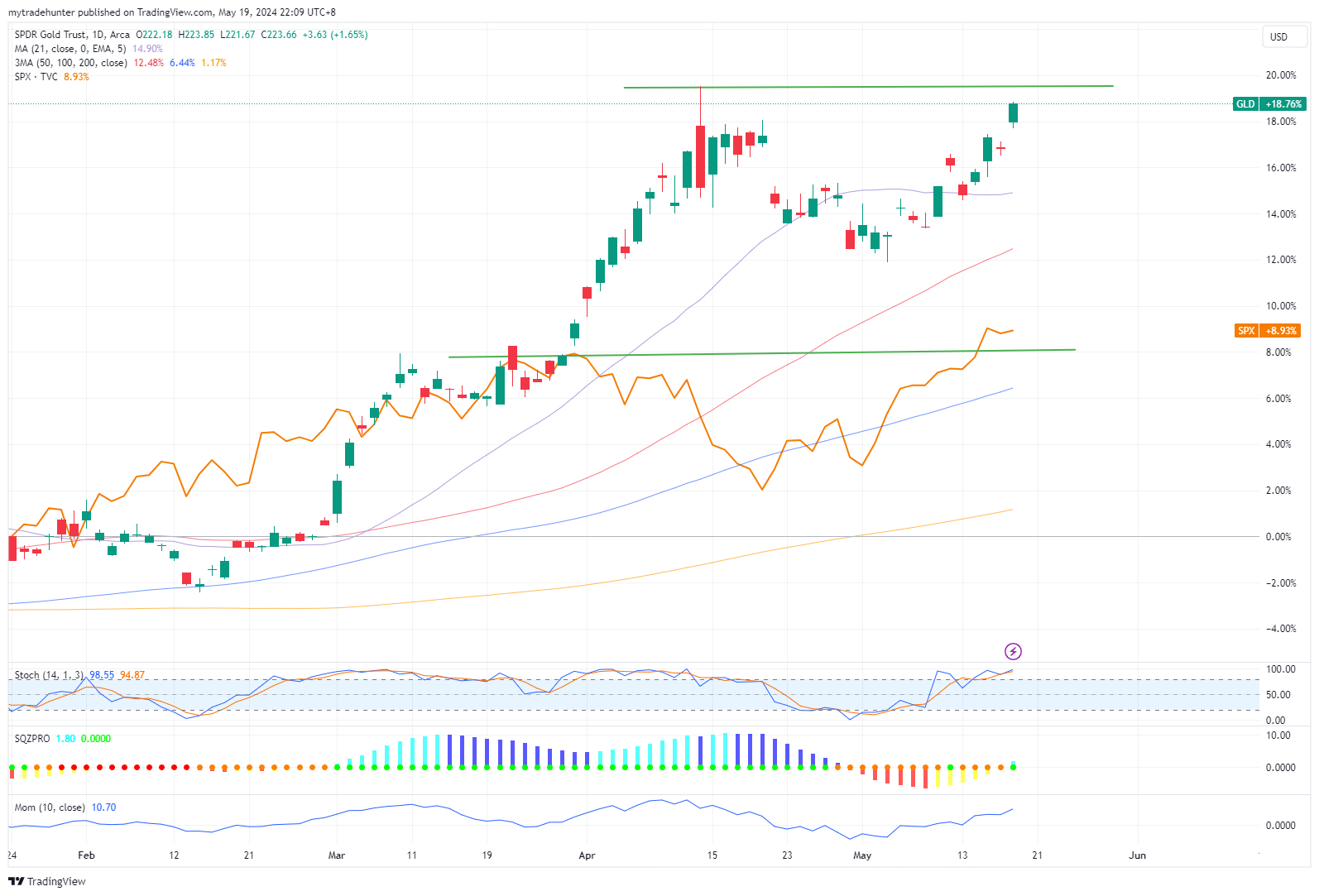Click the lower green horizontal trend line
Image resolution: width=1319 pixels, height=896 pixels.
click(762, 353)
